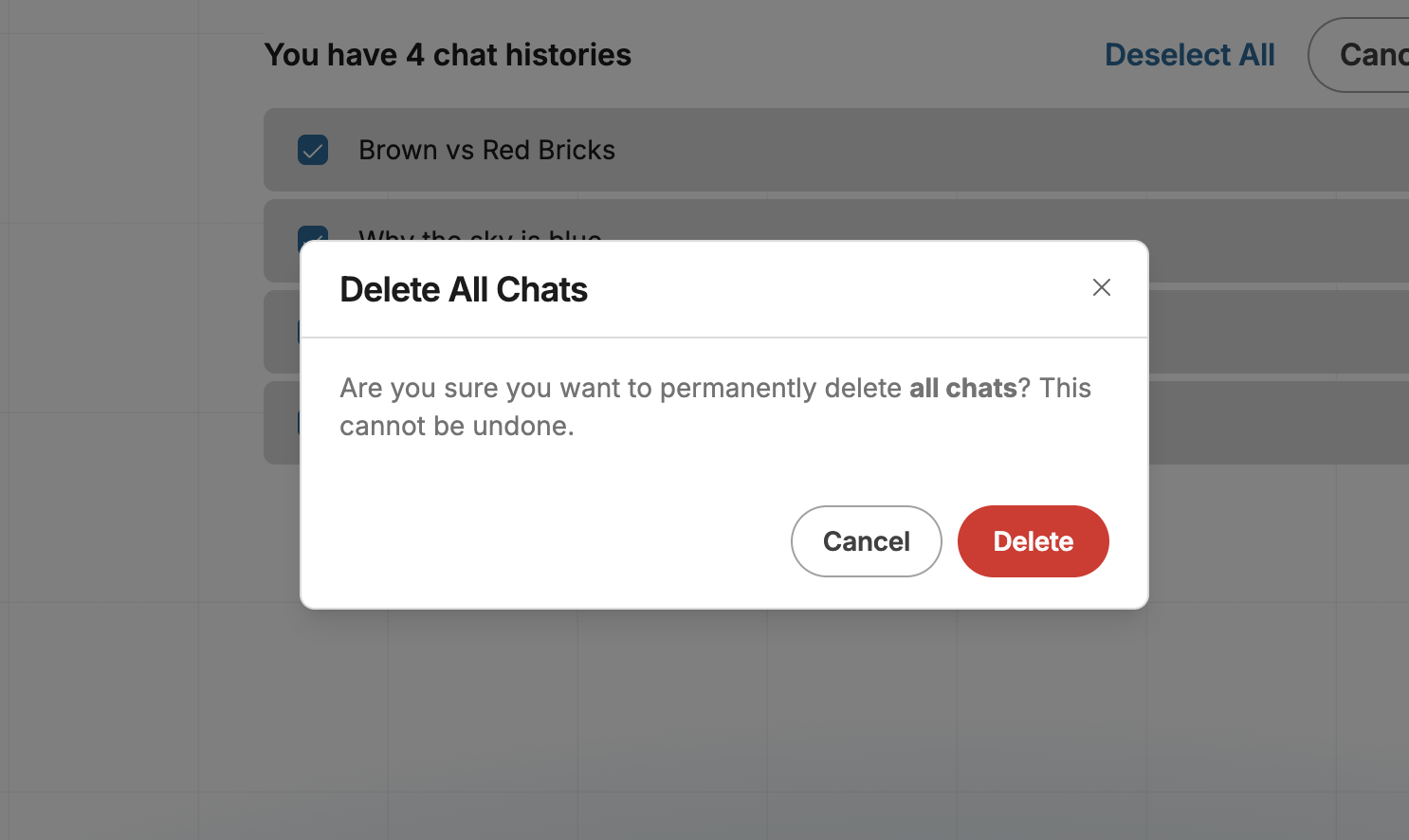The width and height of the screenshot is (1409, 840).
Task: Click the Deselect All link
Action: point(1189,55)
